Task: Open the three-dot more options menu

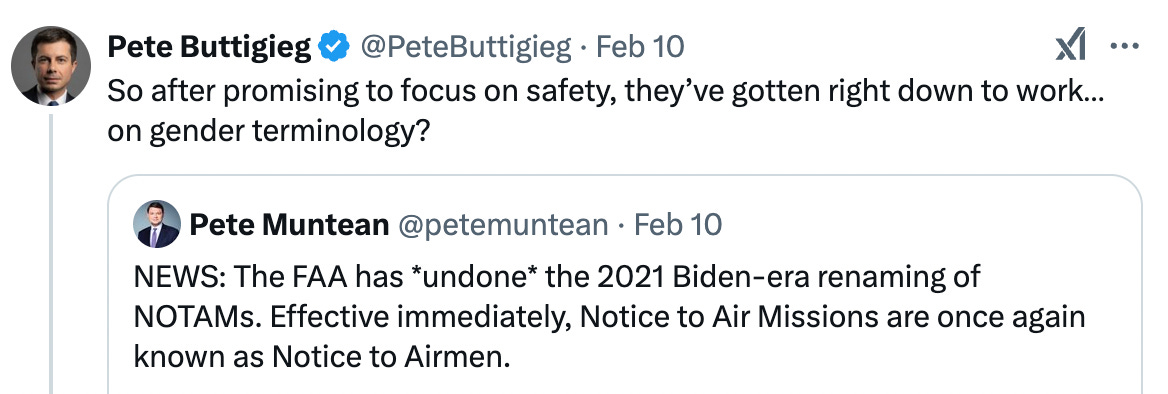Action: pos(1125,46)
